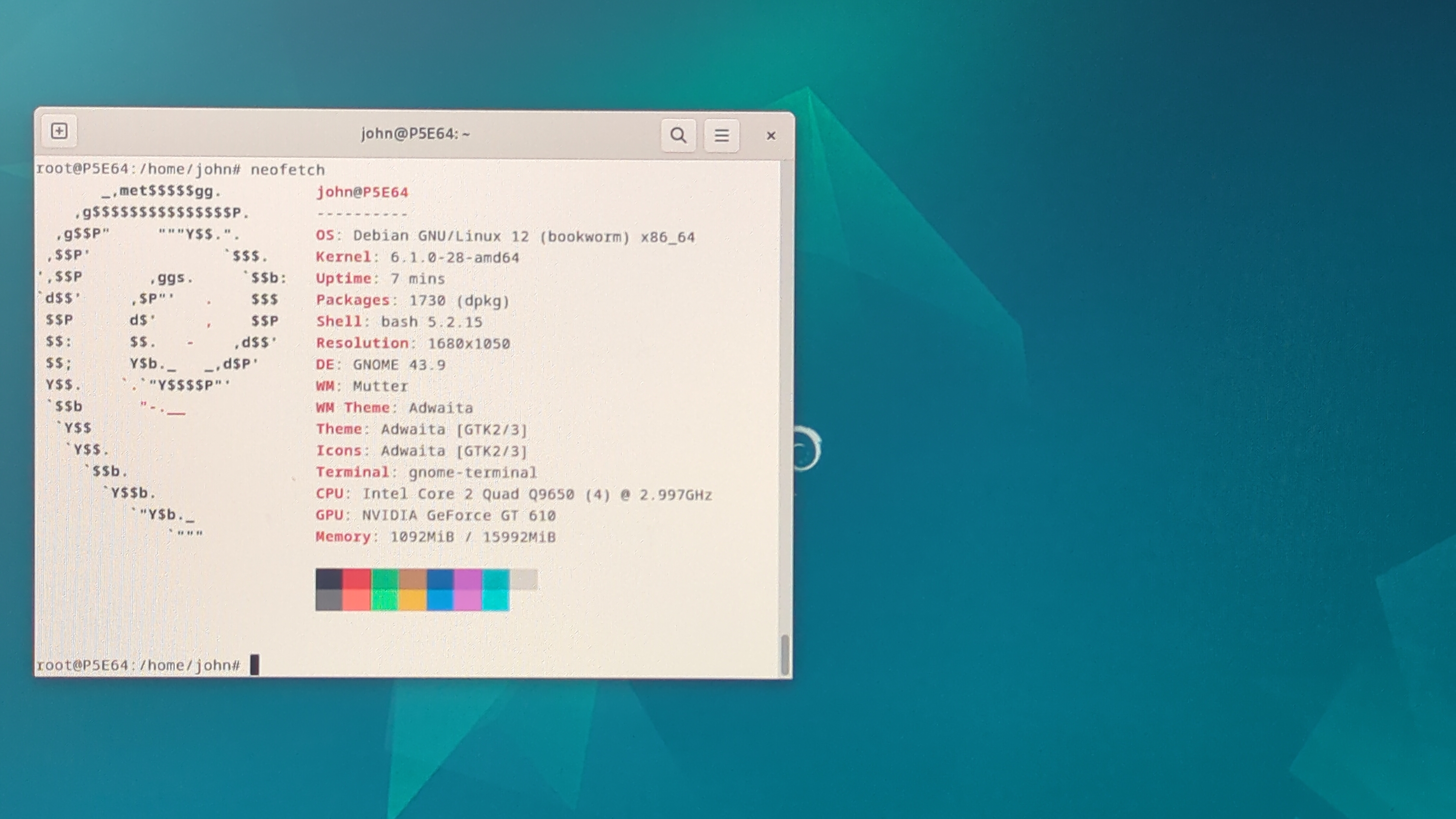This screenshot has height=819, width=1456.
Task: Close the terminal window
Action: [x=770, y=136]
